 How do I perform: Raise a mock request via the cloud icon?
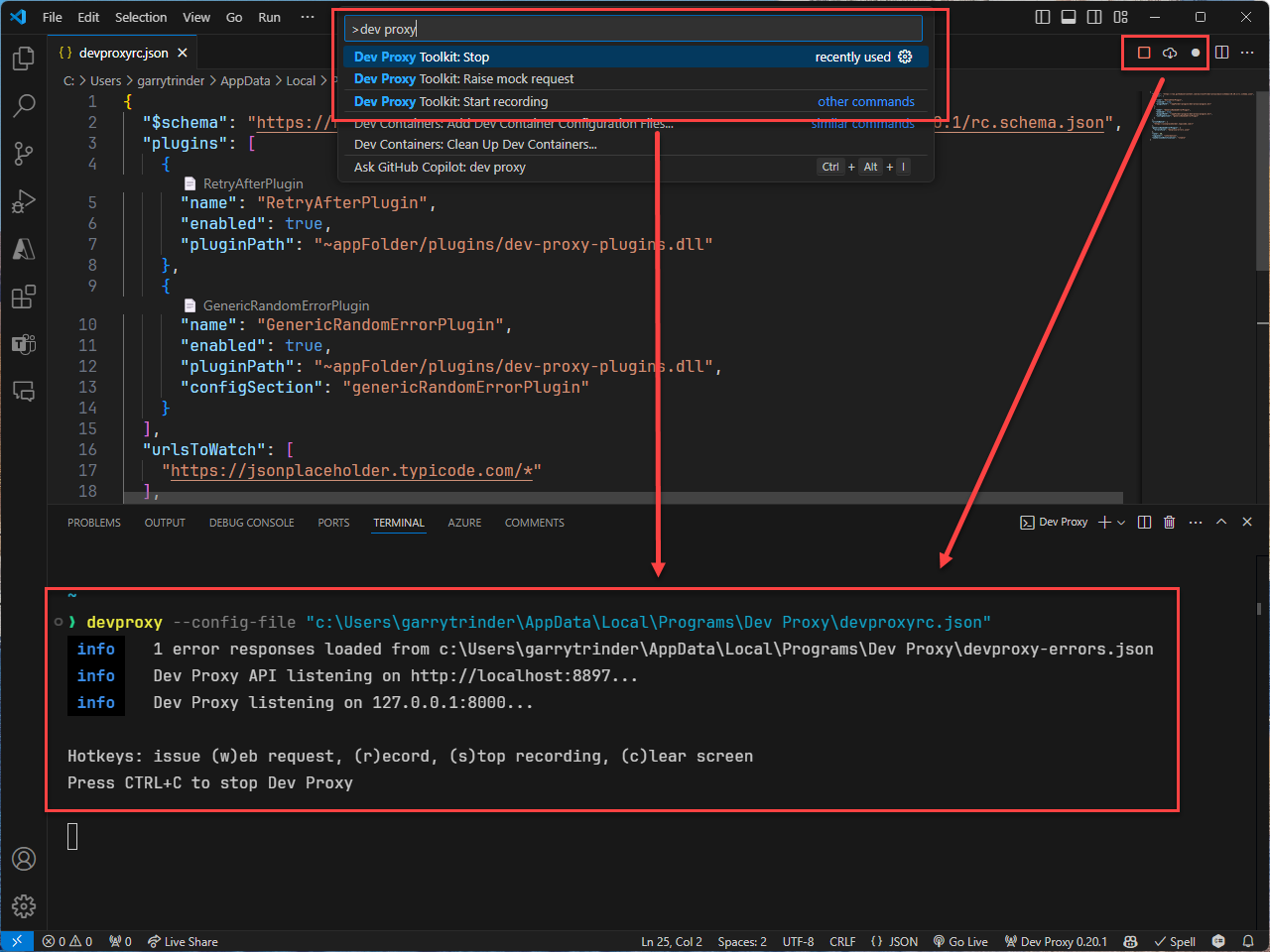click(x=1171, y=53)
